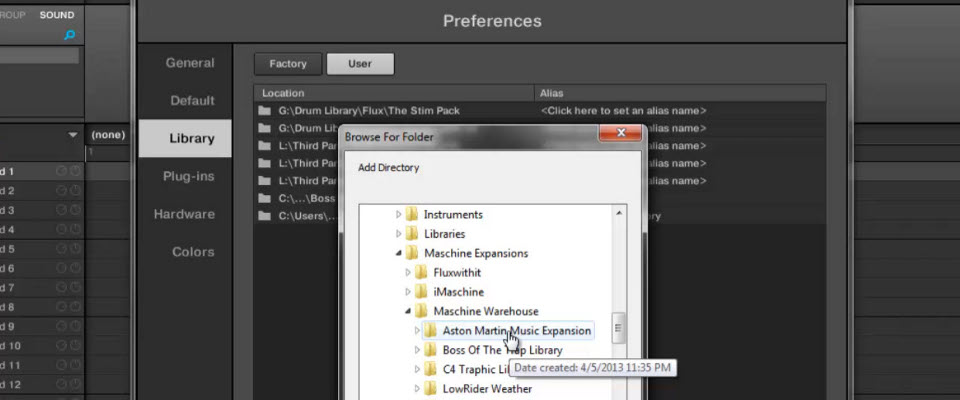This screenshot has height=400, width=960.
Task: Expand the Fluxwithit tree node arrow
Action: [408, 273]
